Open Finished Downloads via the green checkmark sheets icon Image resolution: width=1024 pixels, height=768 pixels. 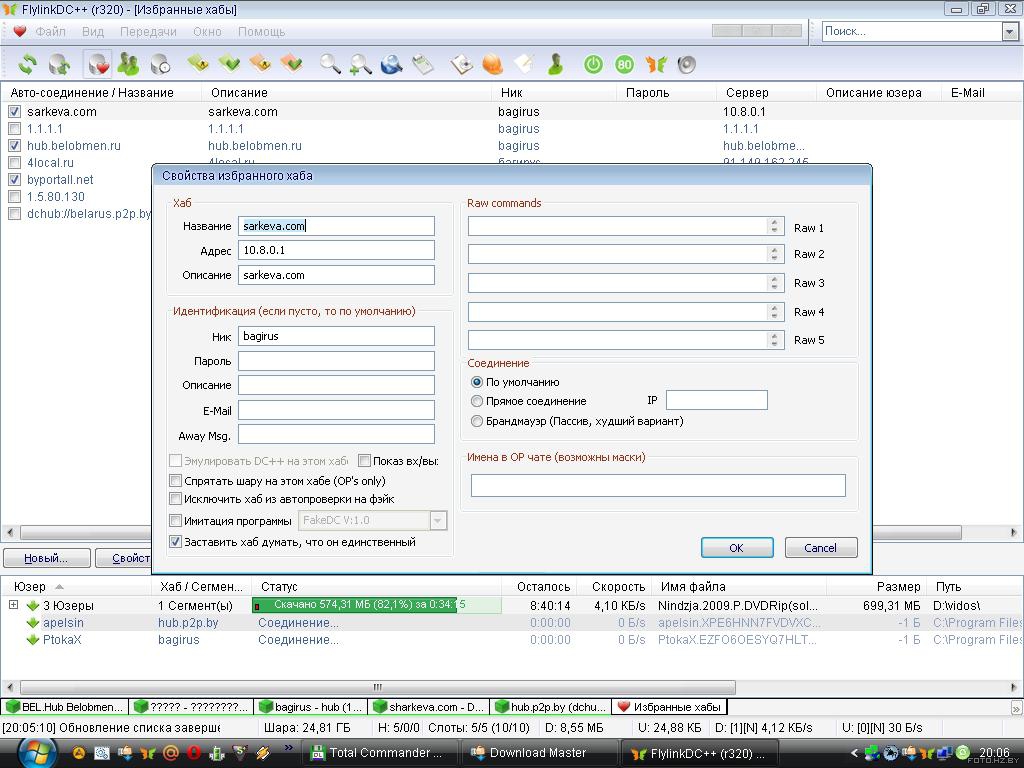pos(229,64)
